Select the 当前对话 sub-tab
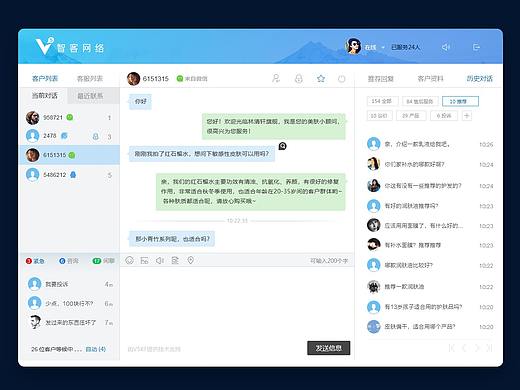The image size is (520, 390). pyautogui.click(x=44, y=96)
